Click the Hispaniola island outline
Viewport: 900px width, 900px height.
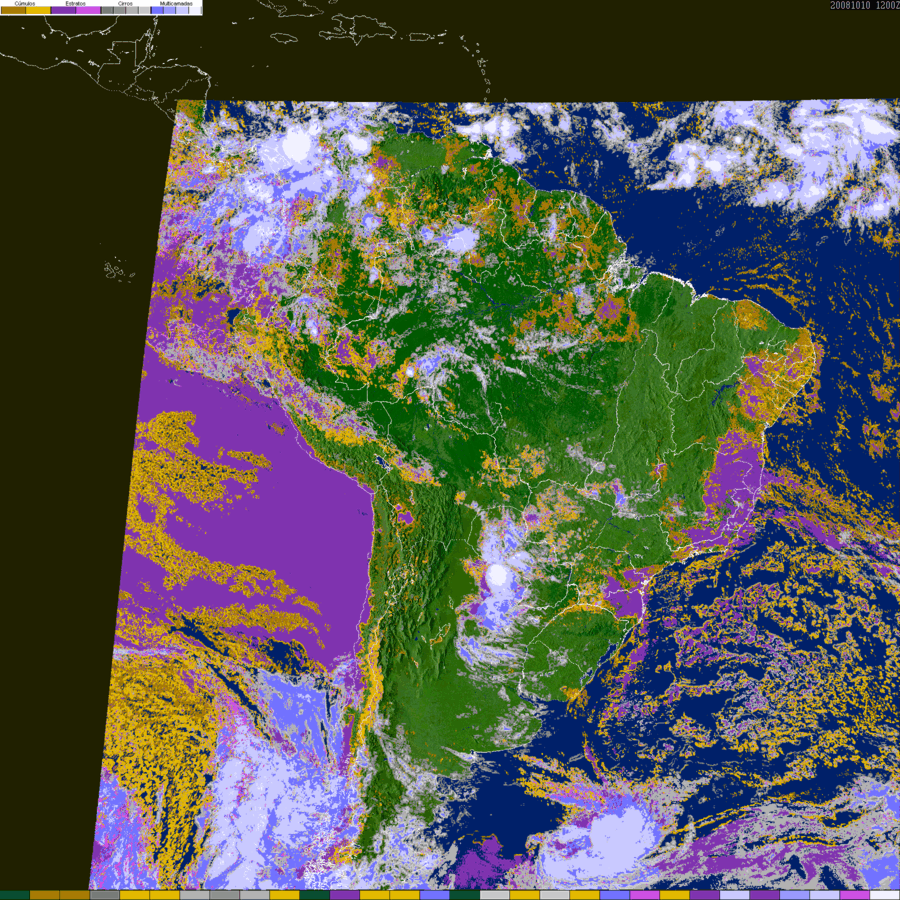point(359,29)
